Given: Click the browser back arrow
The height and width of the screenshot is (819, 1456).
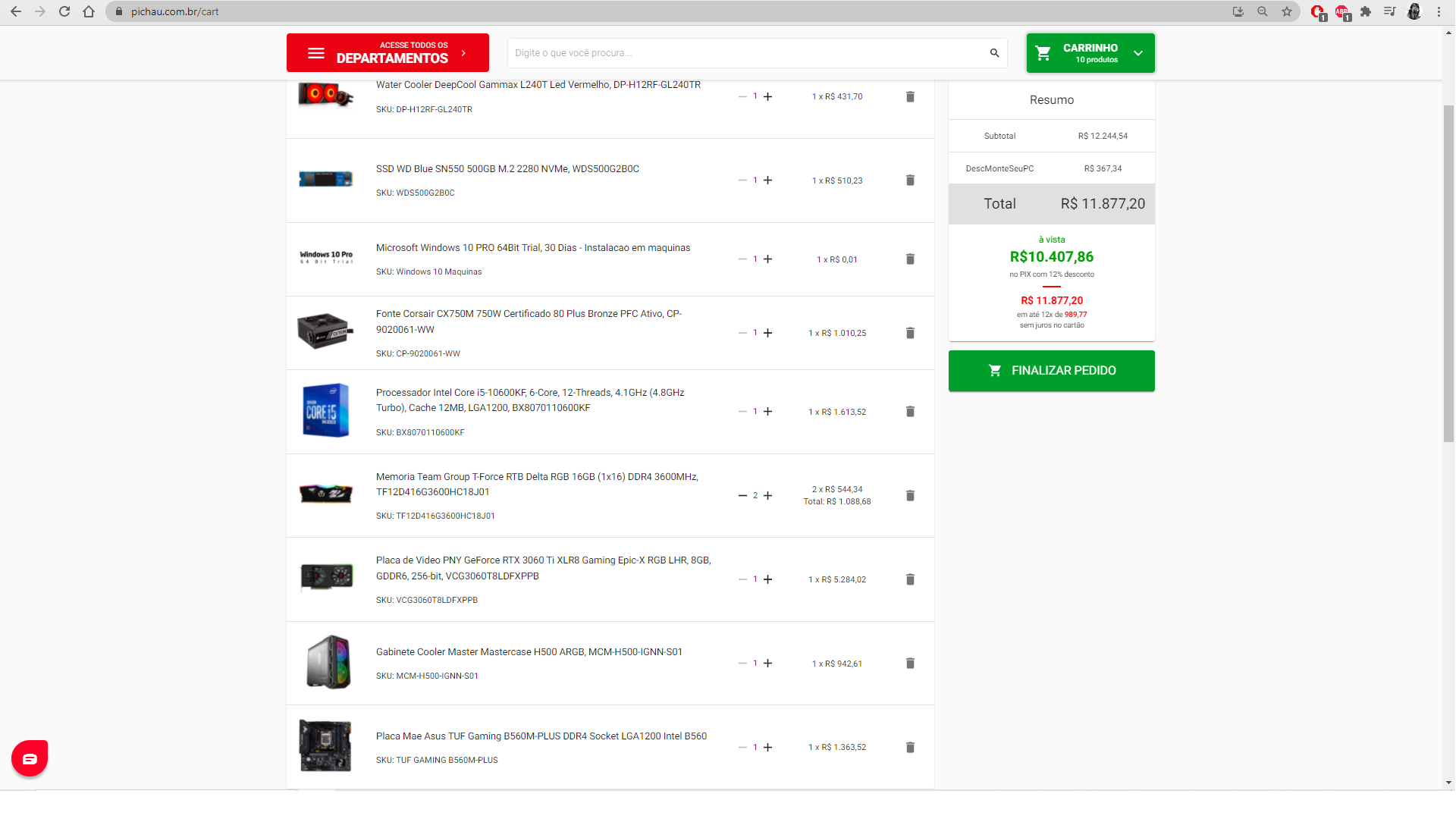Looking at the screenshot, I should (16, 11).
